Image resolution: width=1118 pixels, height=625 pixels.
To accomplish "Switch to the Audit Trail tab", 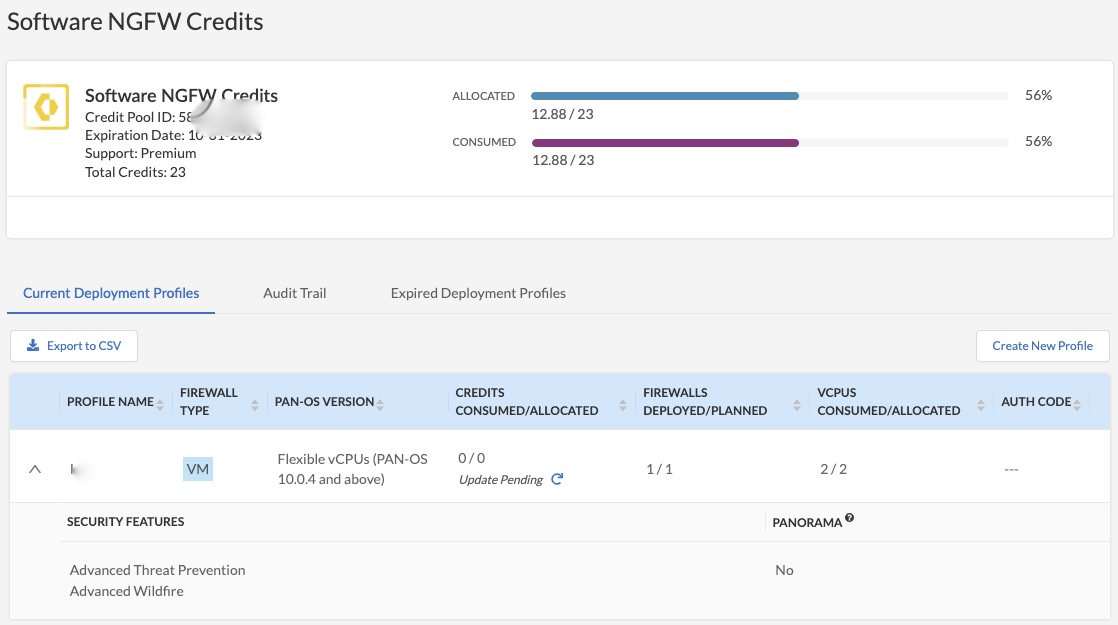I will point(294,293).
